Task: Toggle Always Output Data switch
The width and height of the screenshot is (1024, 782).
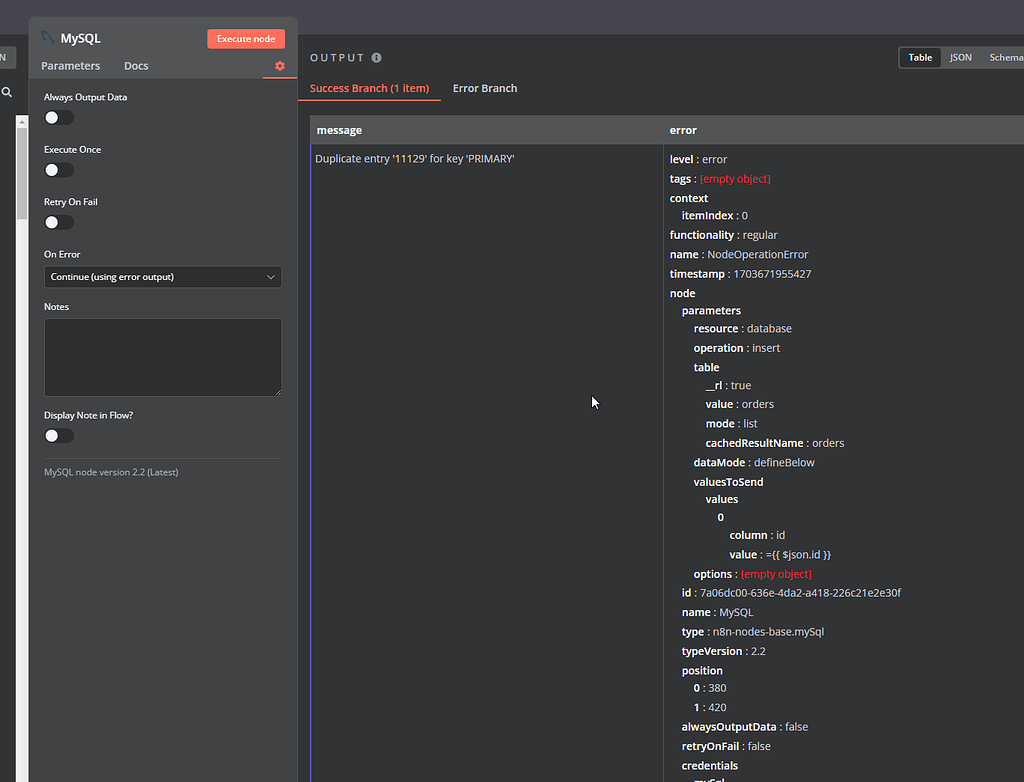Action: pos(59,118)
